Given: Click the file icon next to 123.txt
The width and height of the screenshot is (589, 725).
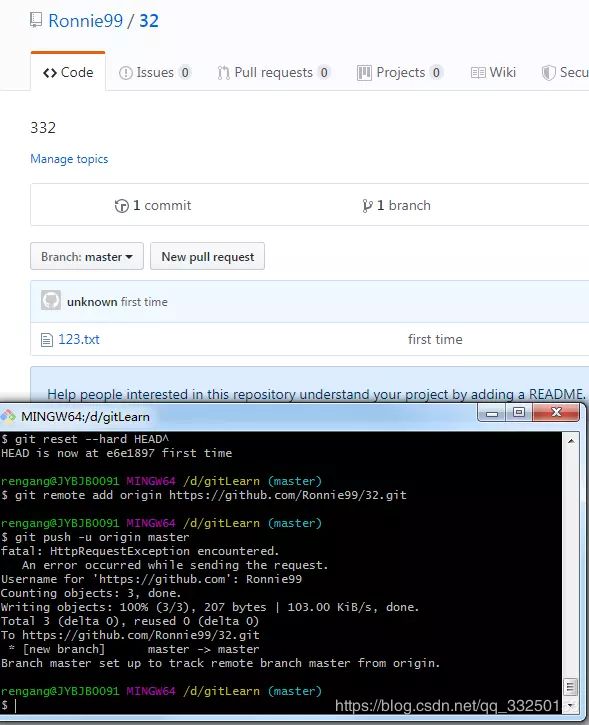Looking at the screenshot, I should tap(47, 340).
